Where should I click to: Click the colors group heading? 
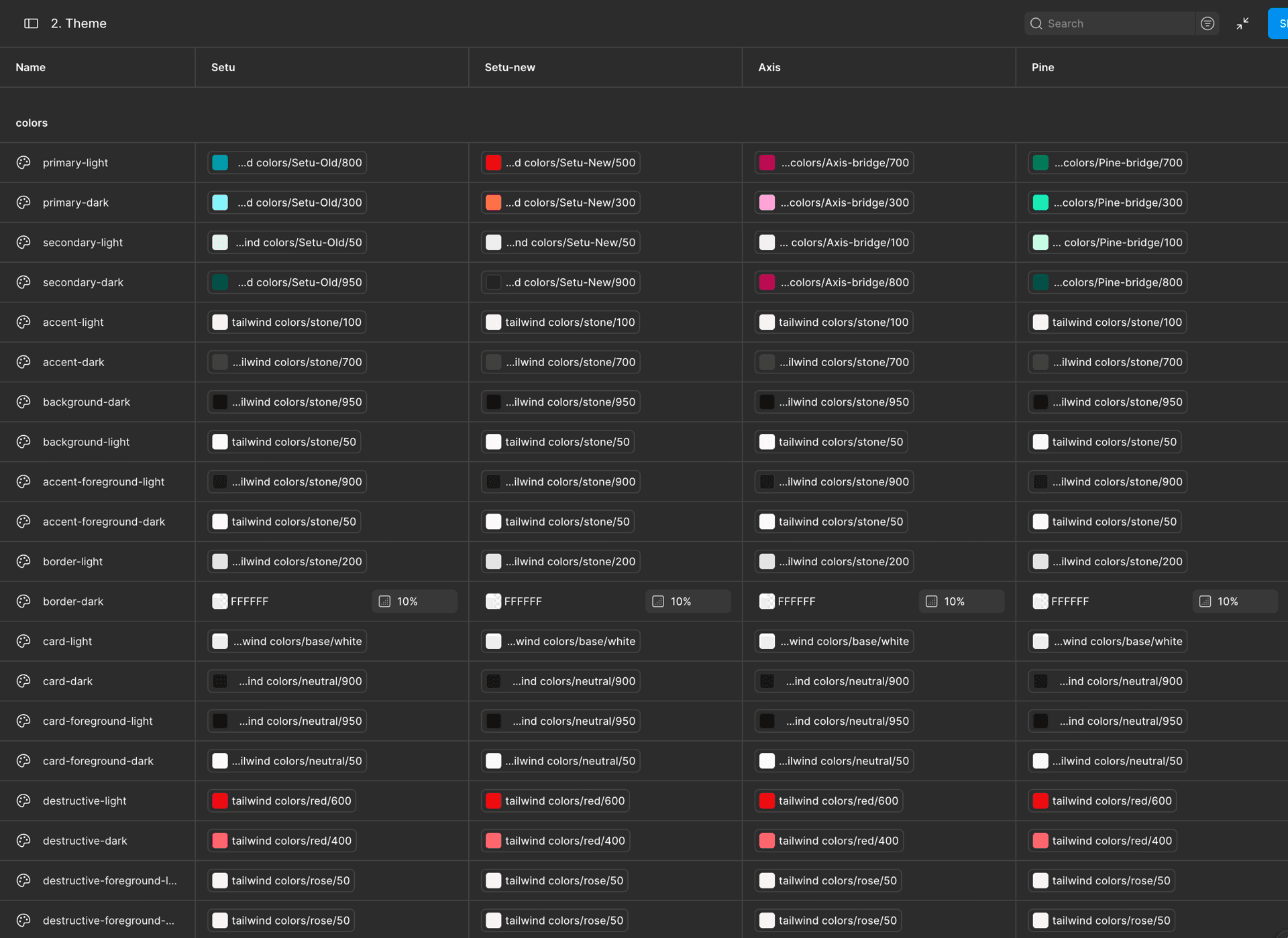click(x=32, y=123)
